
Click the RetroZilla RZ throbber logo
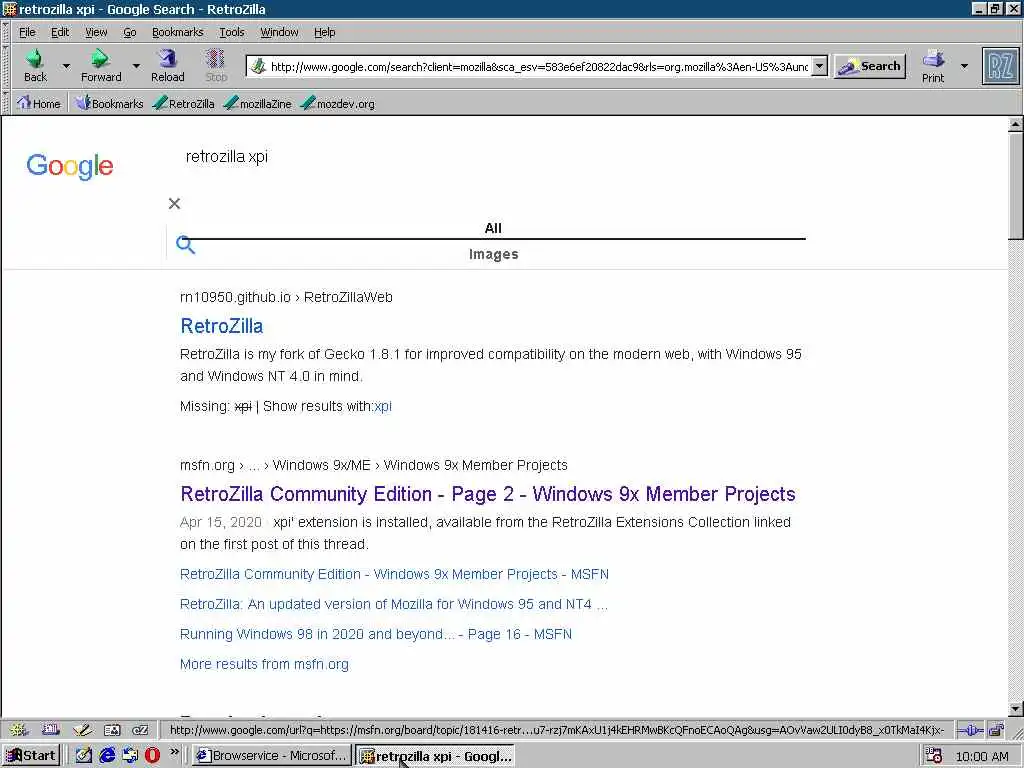pyautogui.click(x=1000, y=66)
